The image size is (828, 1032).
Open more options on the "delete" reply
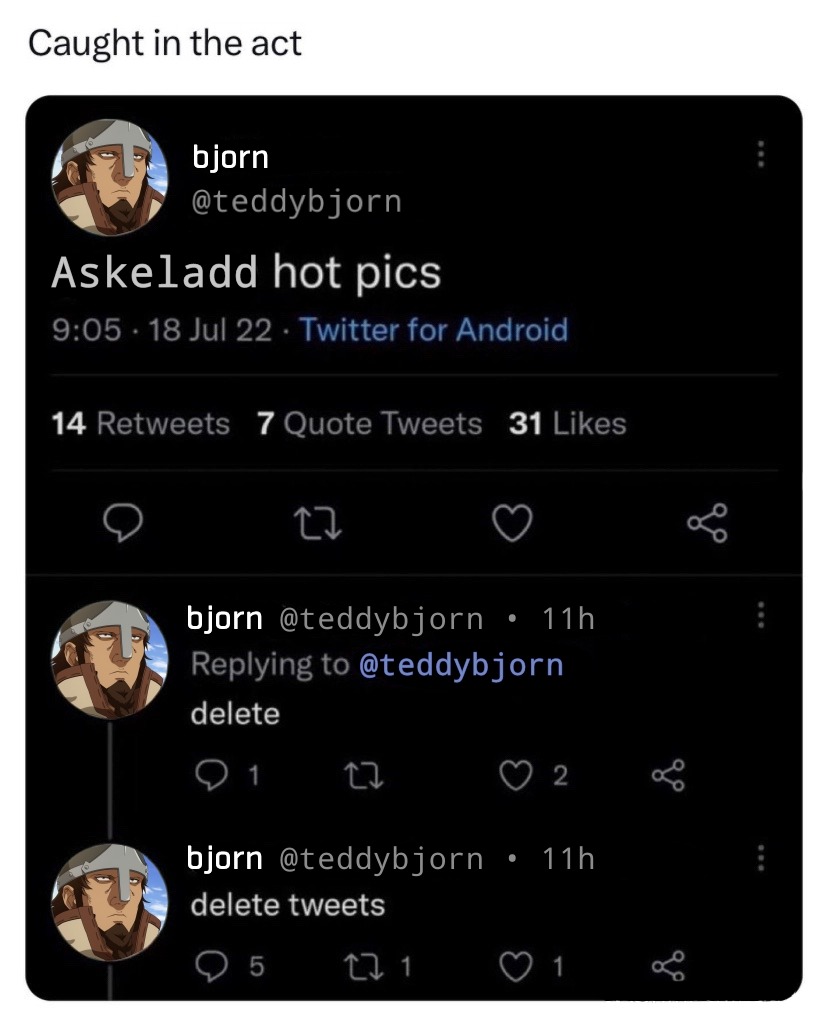coord(760,614)
